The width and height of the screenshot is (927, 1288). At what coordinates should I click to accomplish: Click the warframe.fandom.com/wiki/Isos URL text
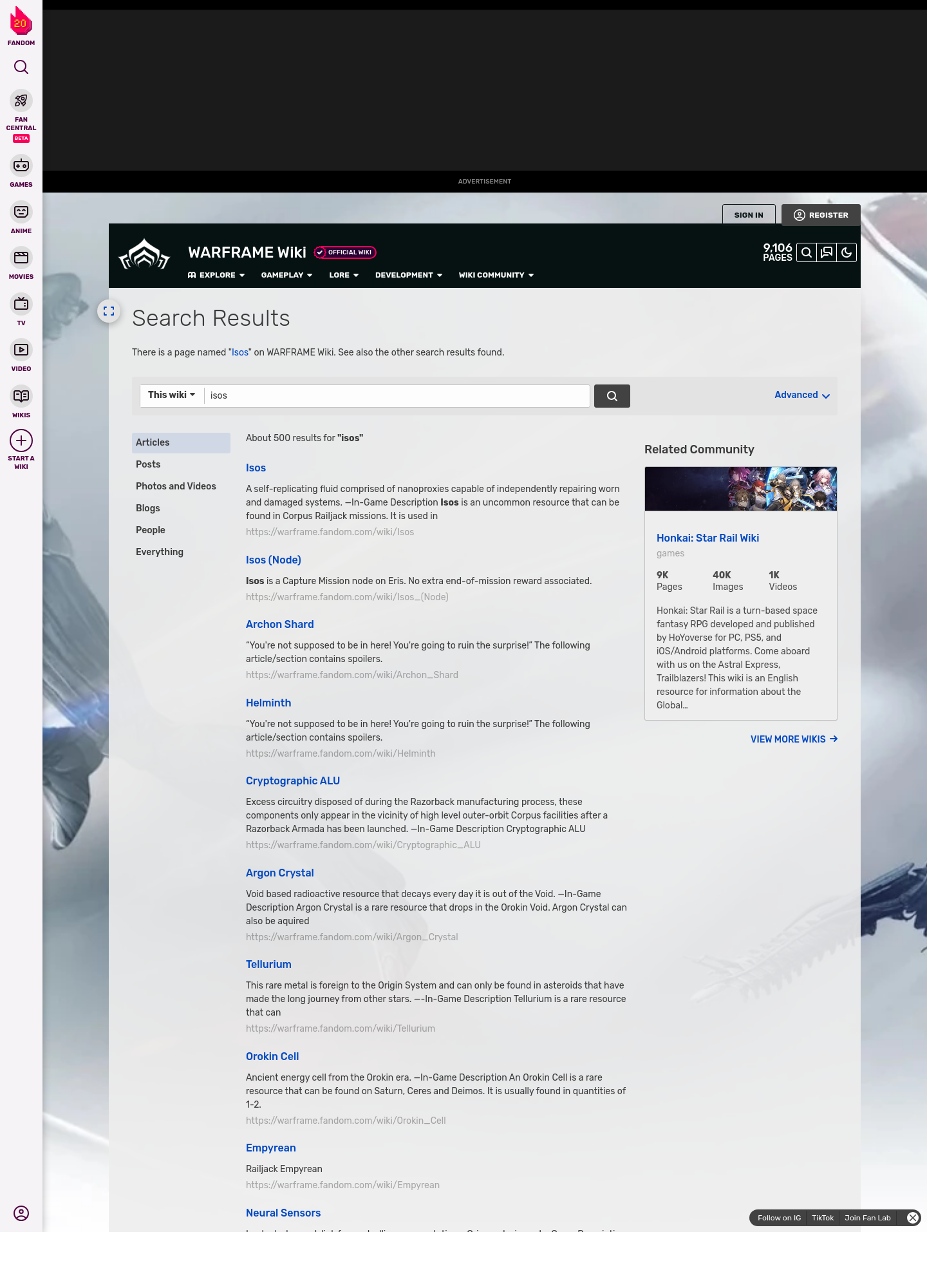point(330,532)
